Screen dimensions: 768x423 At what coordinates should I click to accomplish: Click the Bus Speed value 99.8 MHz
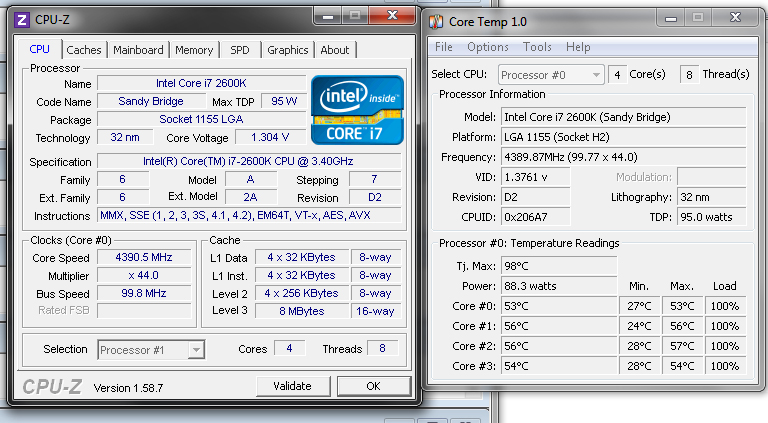click(144, 293)
